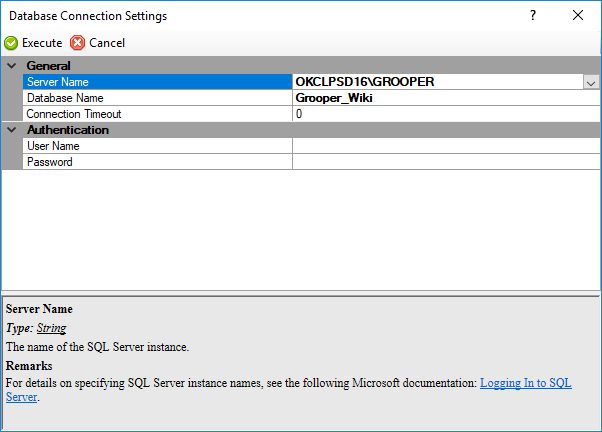Click the green Execute checkmark icon
602x432 pixels.
[11, 43]
